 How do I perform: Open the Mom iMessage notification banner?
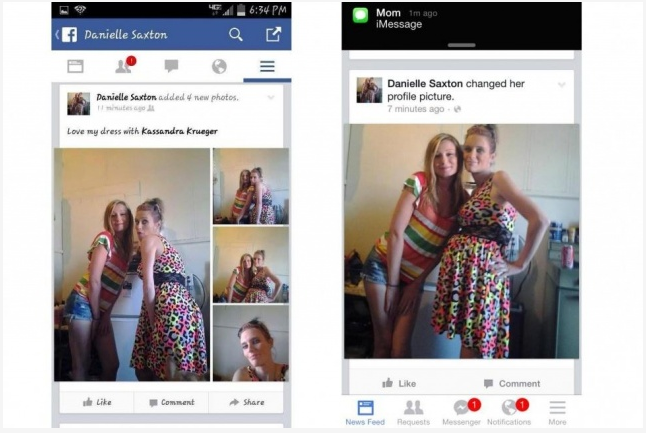point(461,21)
